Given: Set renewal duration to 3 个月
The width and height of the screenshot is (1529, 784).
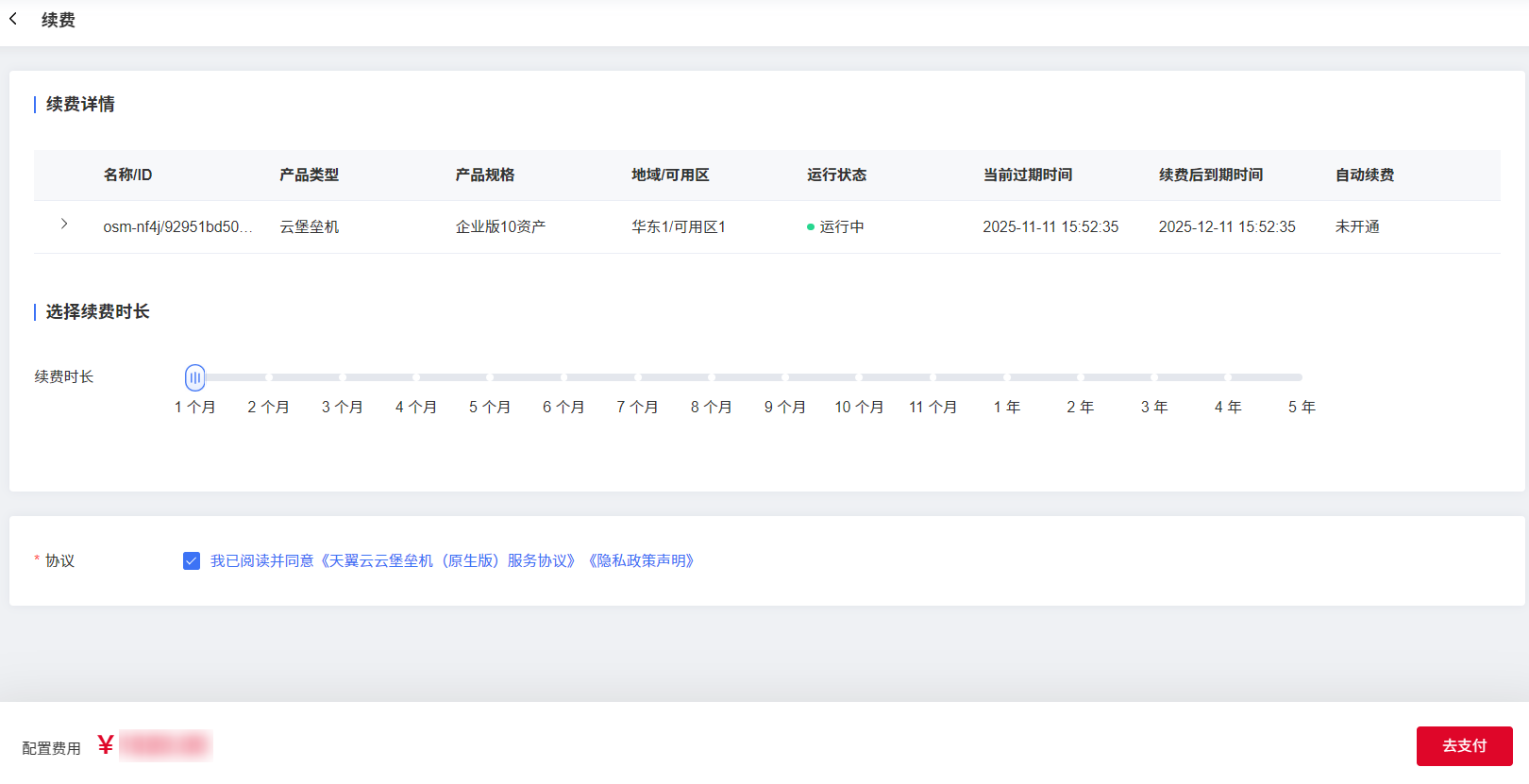Looking at the screenshot, I should click(342, 377).
